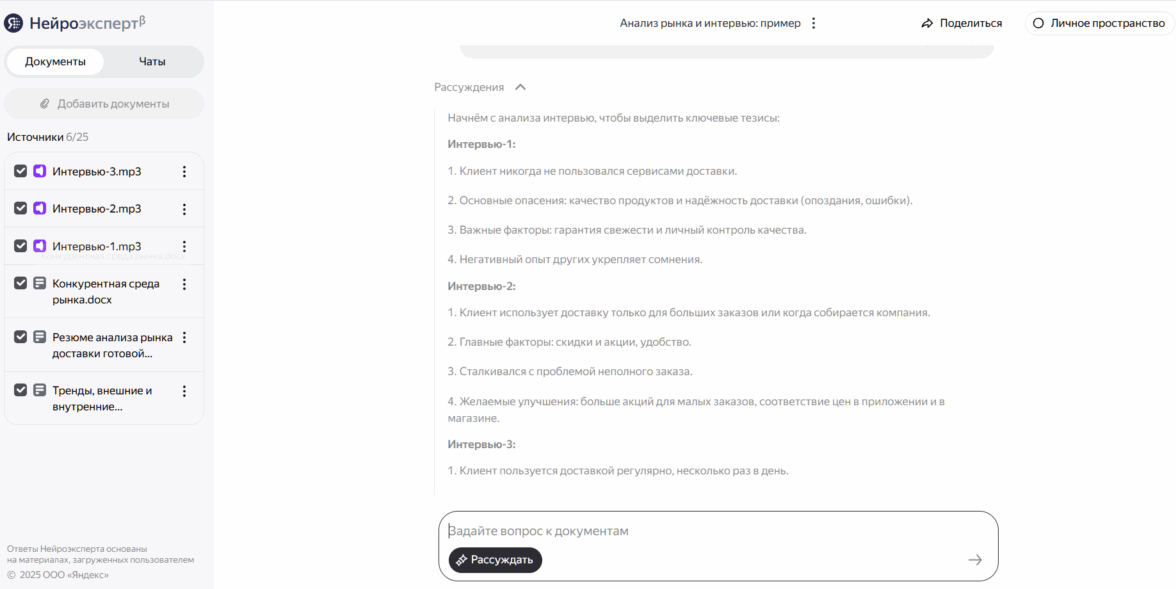Screen dimensions: 1176x589
Task: Open options for Конкурентная среда рынка.docx
Action: click(x=184, y=284)
